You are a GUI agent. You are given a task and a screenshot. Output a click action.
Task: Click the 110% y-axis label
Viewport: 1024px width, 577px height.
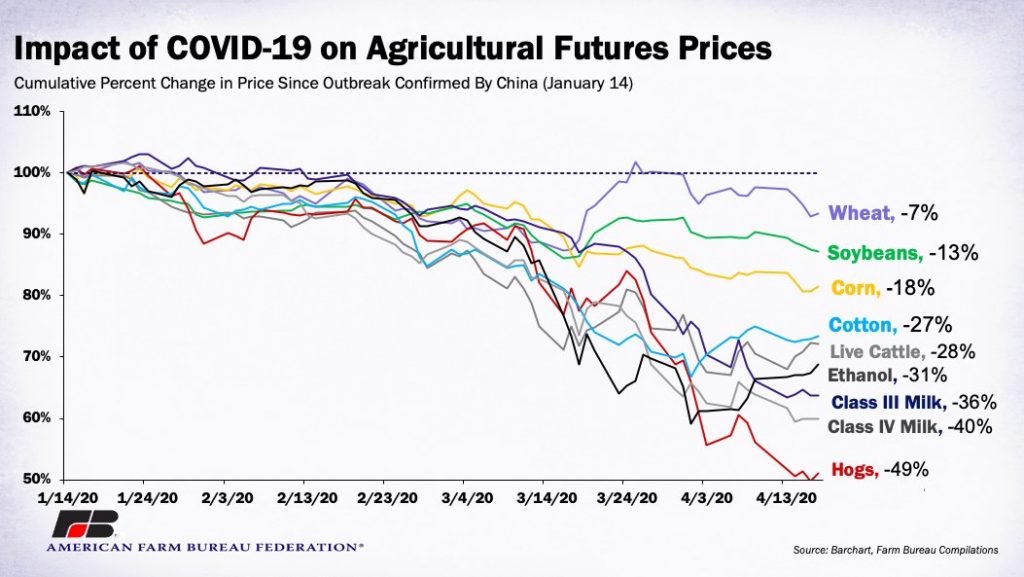click(x=32, y=111)
